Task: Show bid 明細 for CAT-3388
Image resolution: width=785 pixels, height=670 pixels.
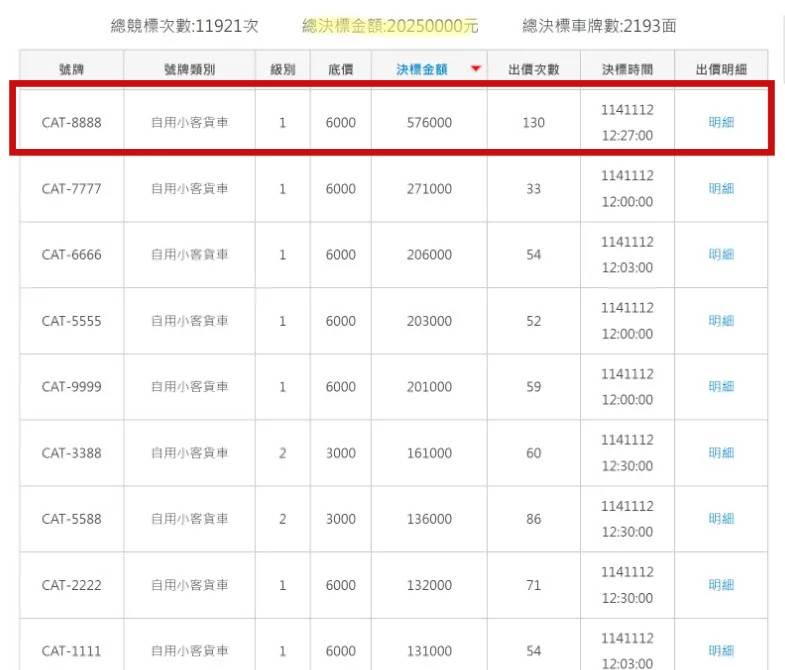Action: (721, 452)
